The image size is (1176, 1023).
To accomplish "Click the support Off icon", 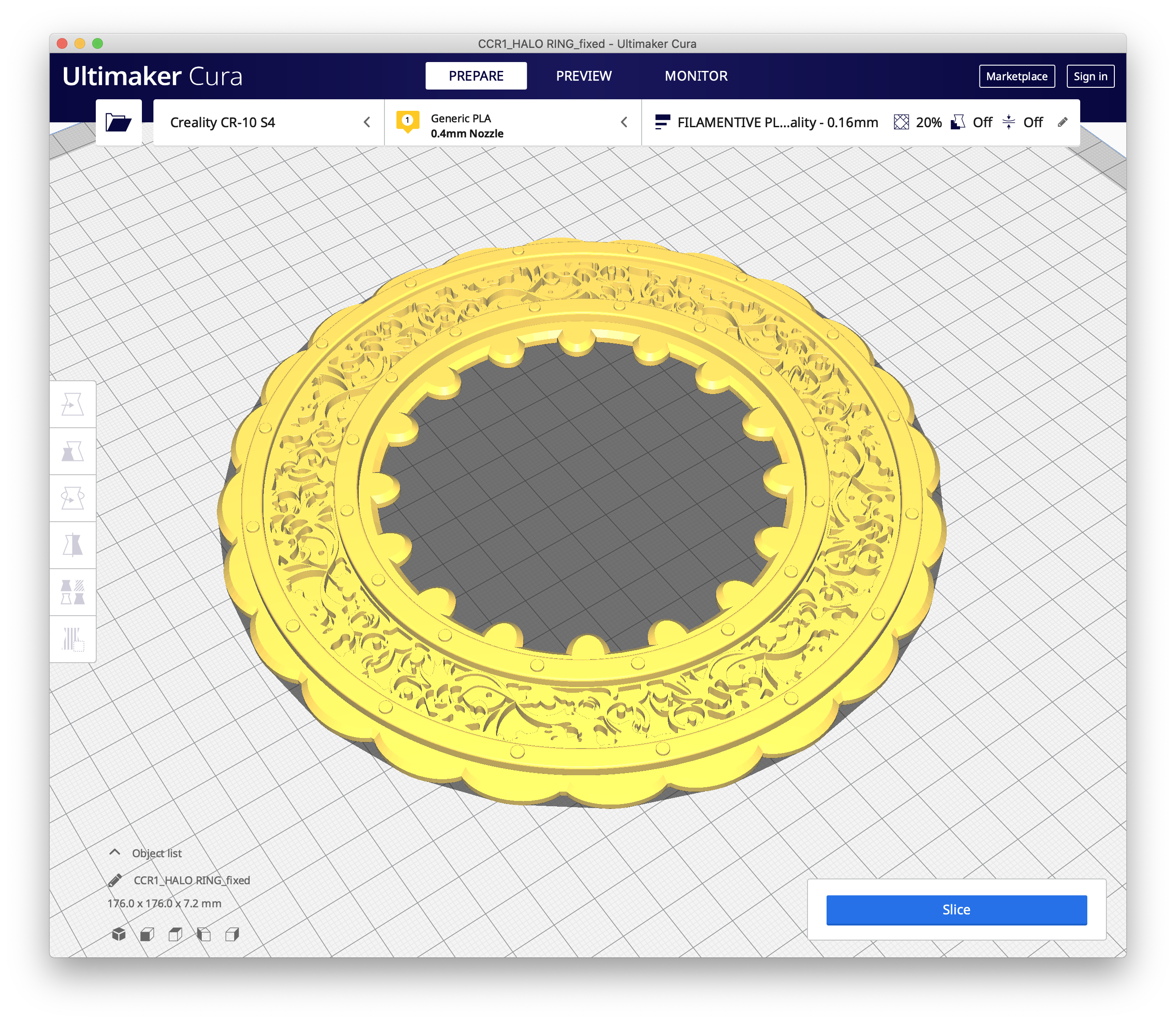I will [x=958, y=122].
